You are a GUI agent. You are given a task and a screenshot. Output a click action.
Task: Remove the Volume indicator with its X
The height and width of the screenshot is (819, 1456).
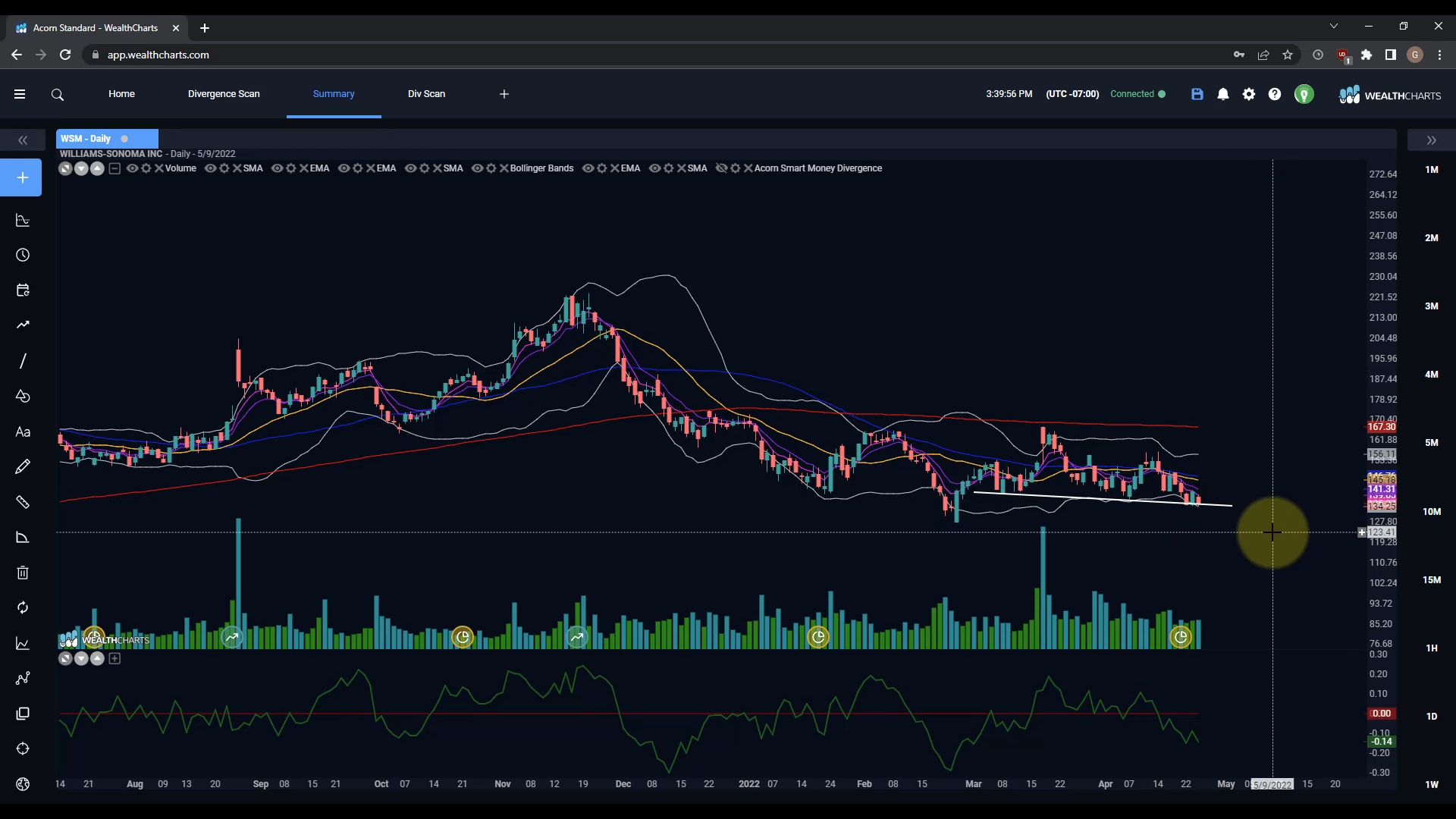coord(159,168)
